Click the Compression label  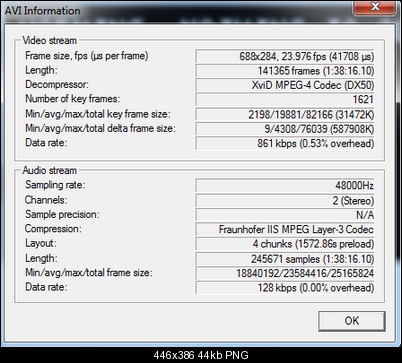(53, 229)
